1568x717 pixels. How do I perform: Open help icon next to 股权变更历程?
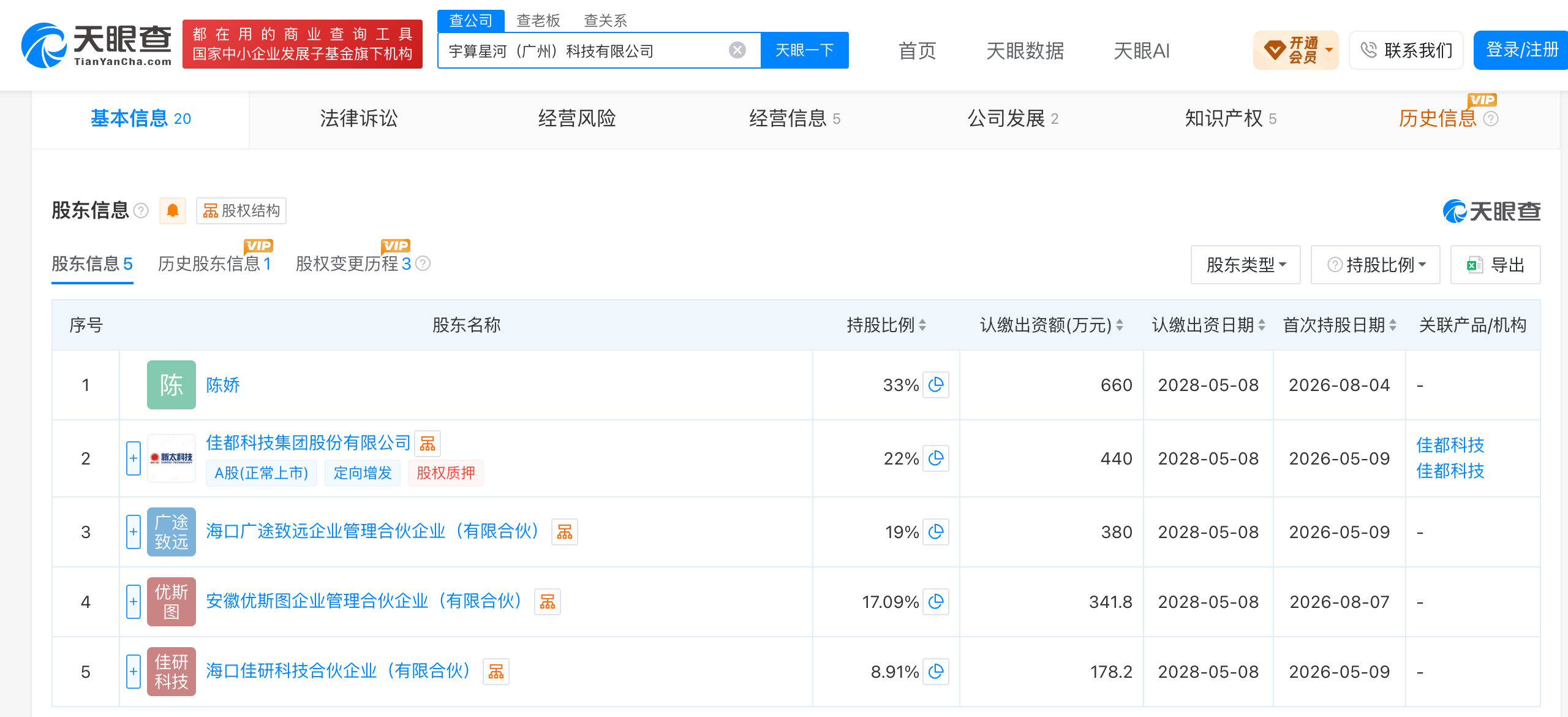pos(423,264)
